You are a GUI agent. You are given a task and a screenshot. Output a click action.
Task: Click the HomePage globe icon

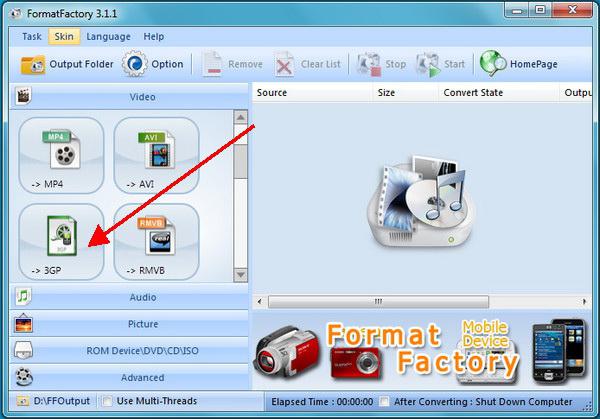coord(493,64)
